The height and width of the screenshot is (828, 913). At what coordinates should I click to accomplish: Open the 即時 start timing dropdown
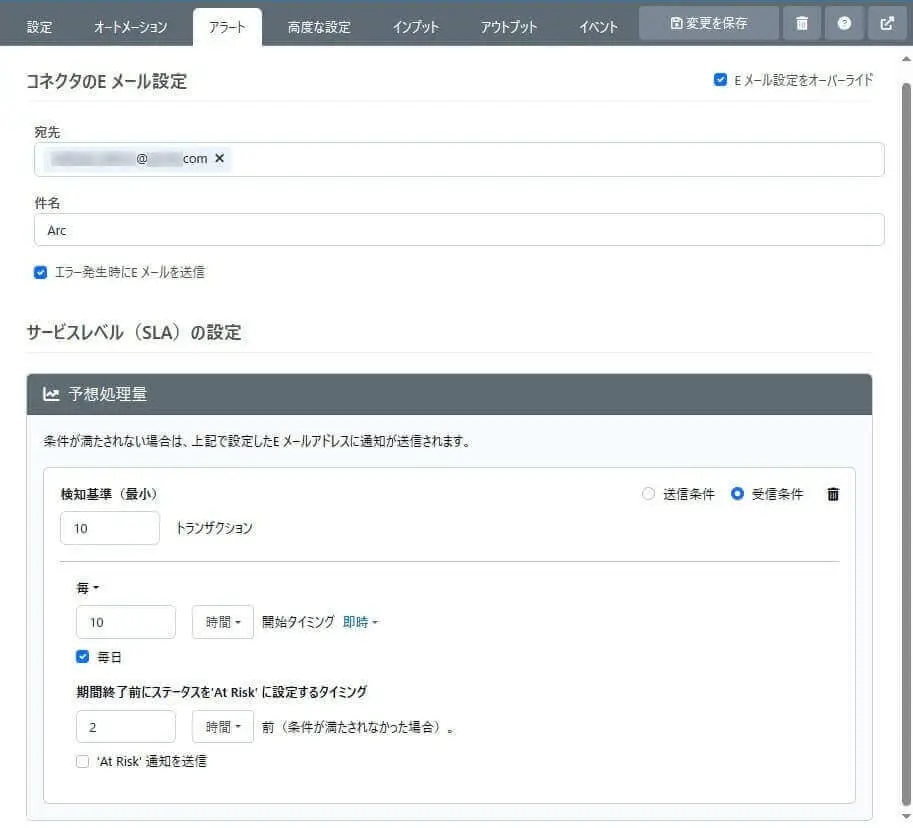click(360, 622)
